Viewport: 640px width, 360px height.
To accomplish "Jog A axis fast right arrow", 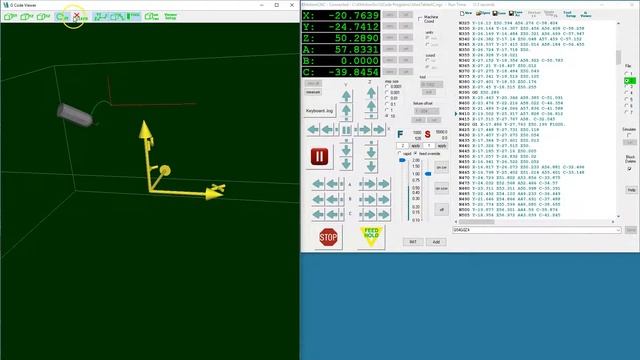I will tap(383, 184).
